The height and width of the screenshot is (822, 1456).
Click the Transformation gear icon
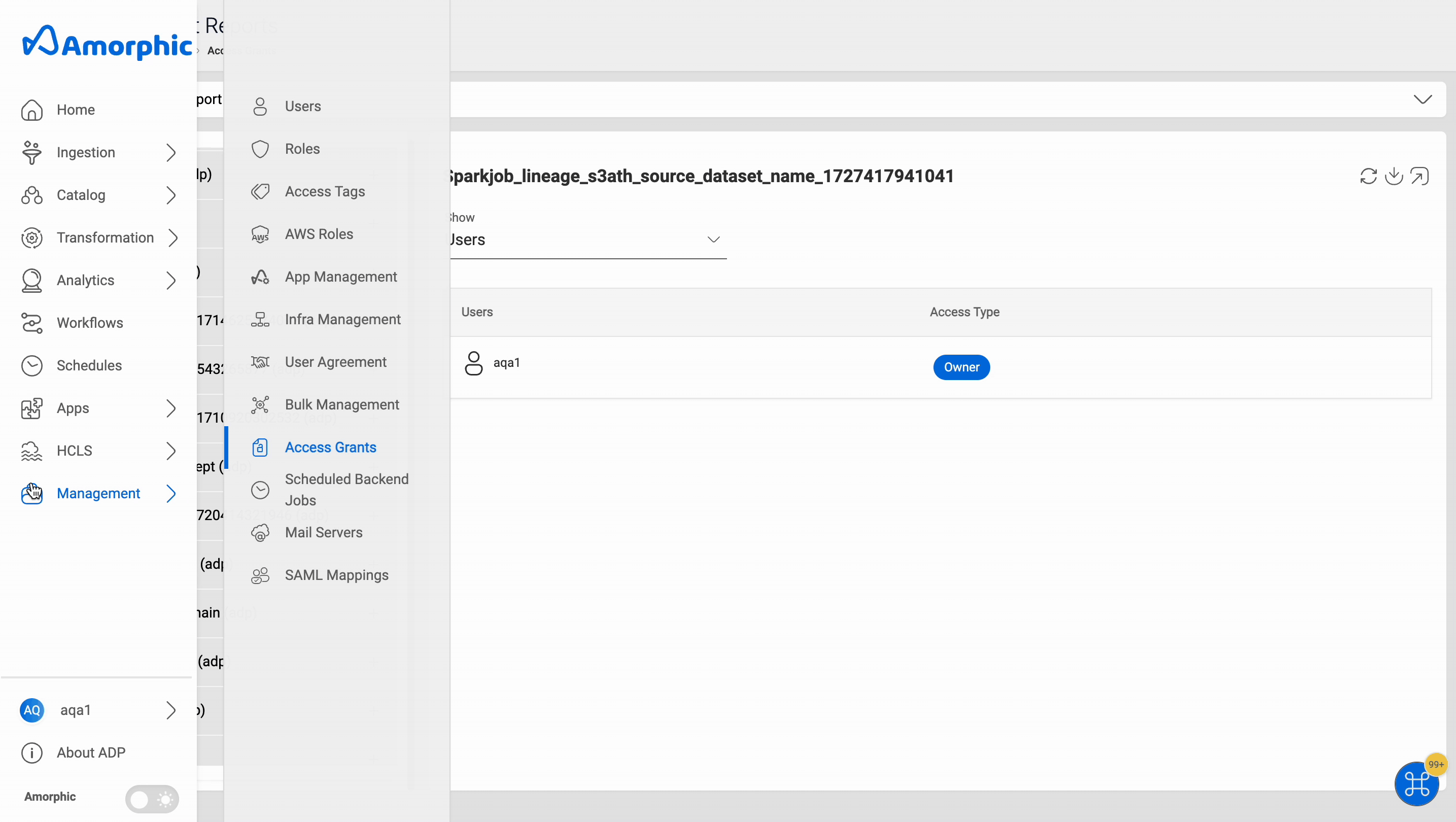(31, 238)
